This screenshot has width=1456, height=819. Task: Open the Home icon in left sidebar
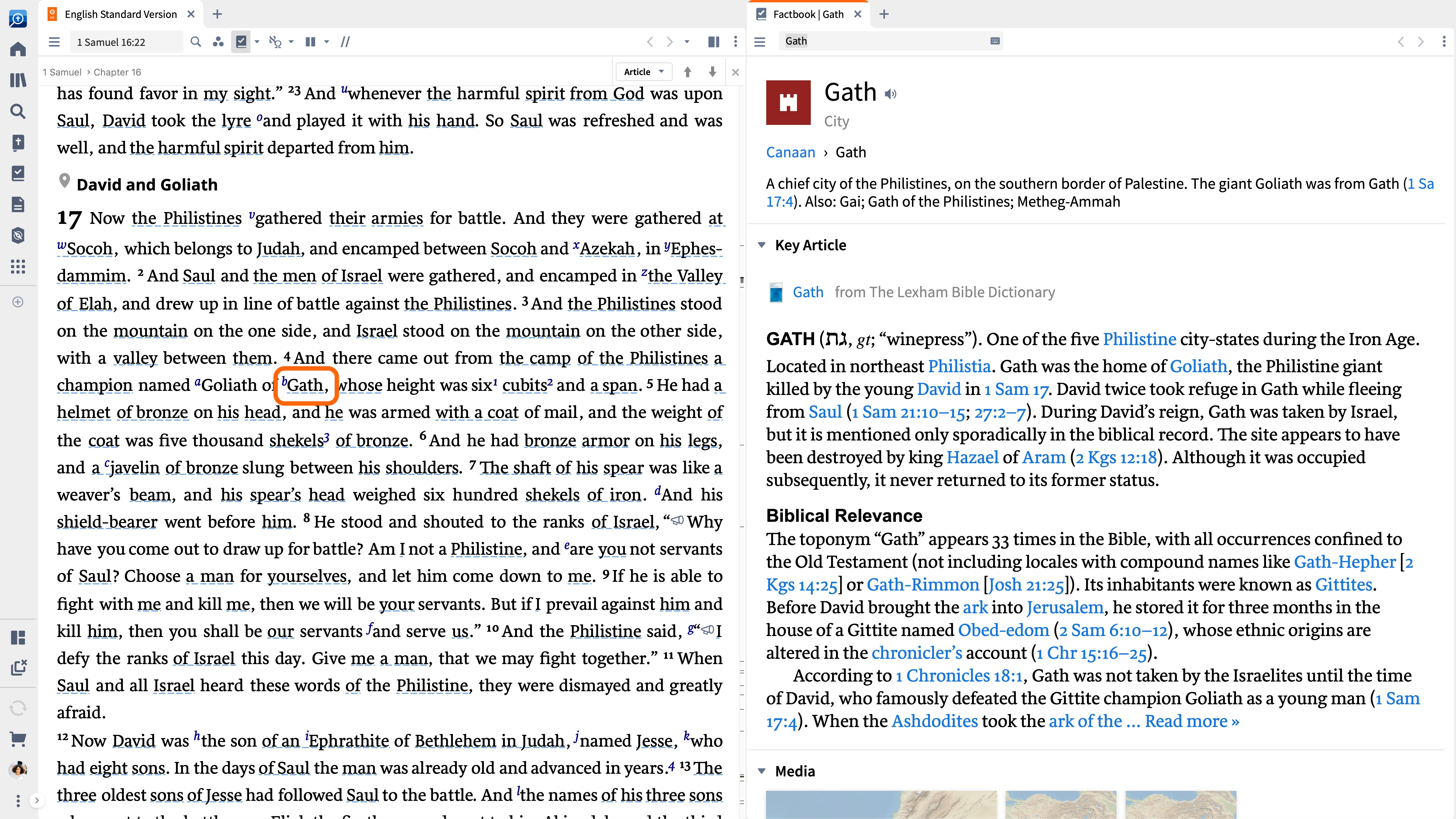(x=18, y=49)
